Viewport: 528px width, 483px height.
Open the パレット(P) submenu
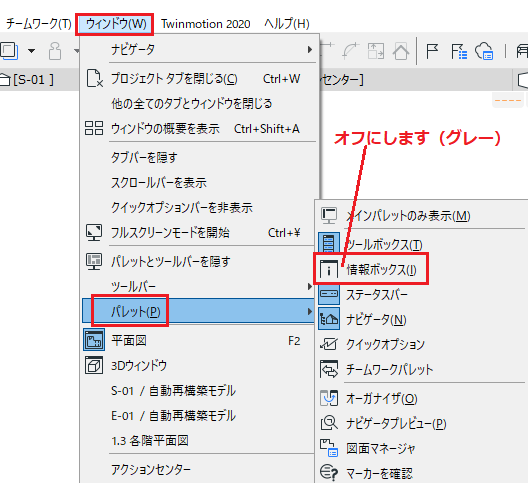tap(199, 312)
